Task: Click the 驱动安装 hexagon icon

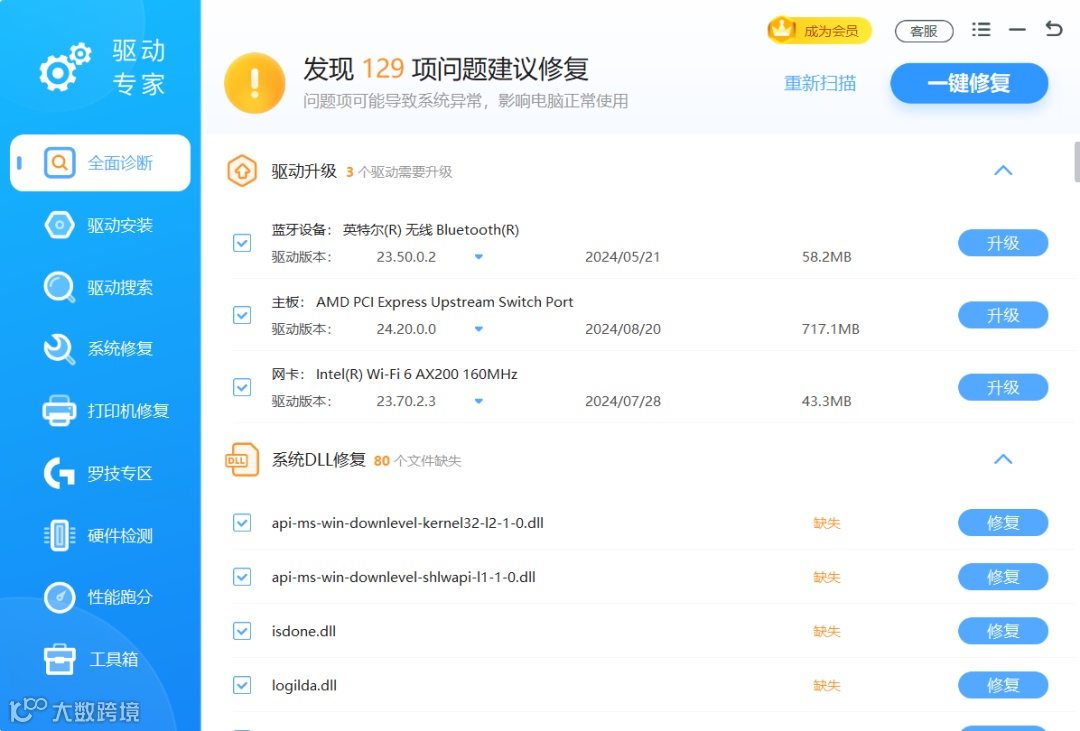Action: (59, 225)
